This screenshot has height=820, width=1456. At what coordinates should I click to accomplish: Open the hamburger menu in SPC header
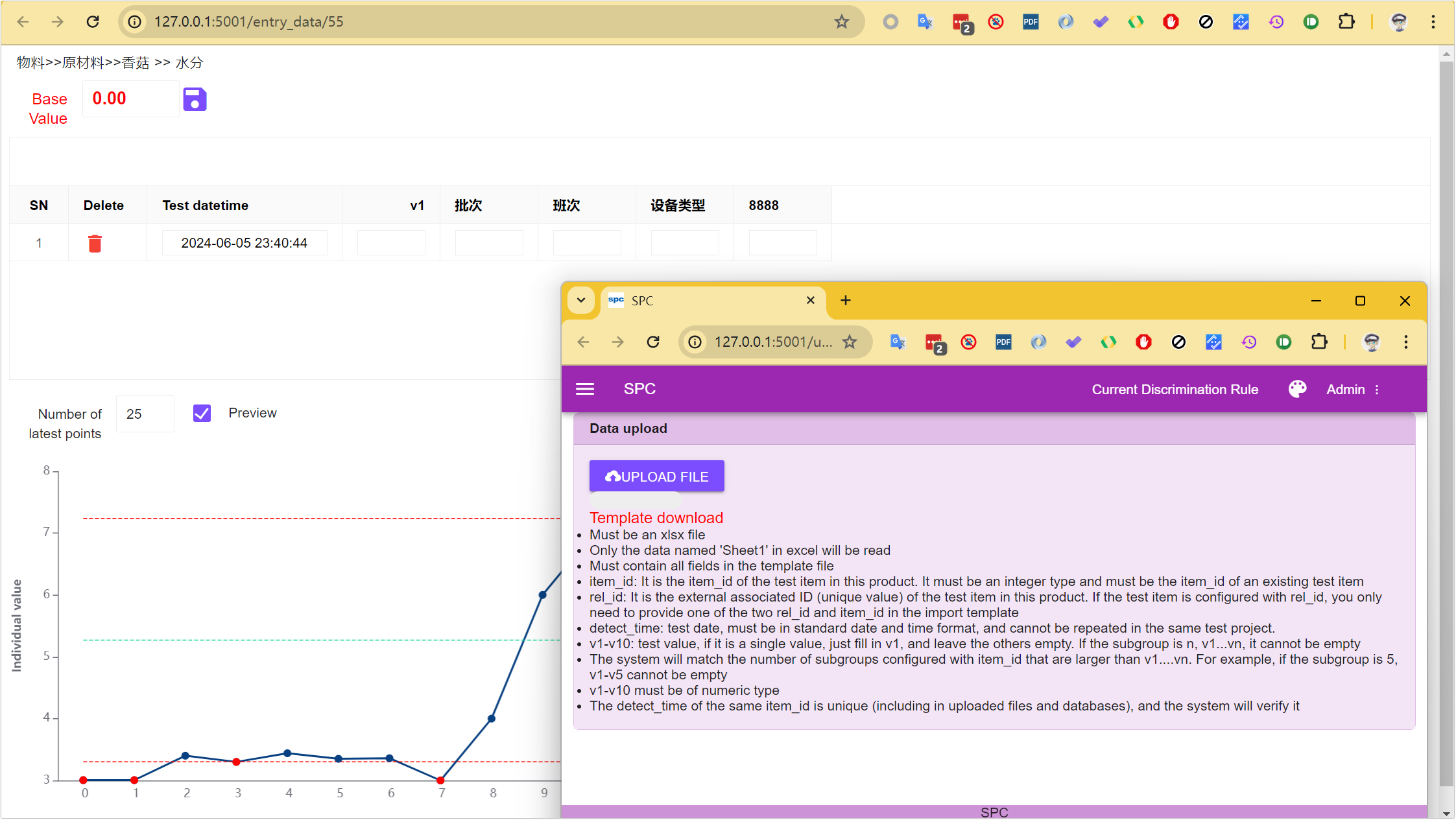click(585, 389)
